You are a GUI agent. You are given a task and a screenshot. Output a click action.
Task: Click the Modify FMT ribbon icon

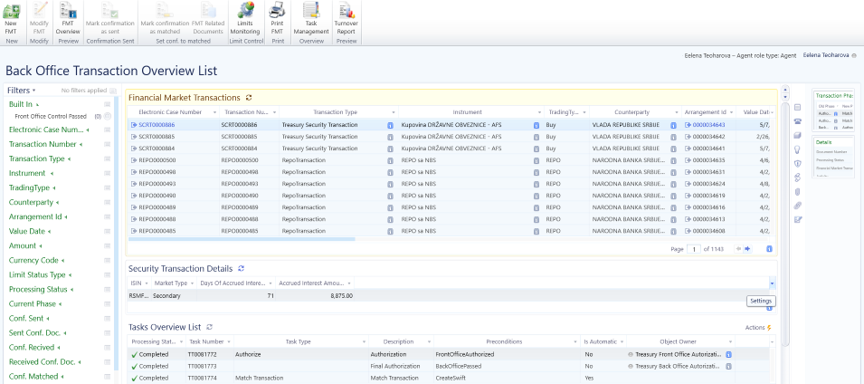coord(39,10)
